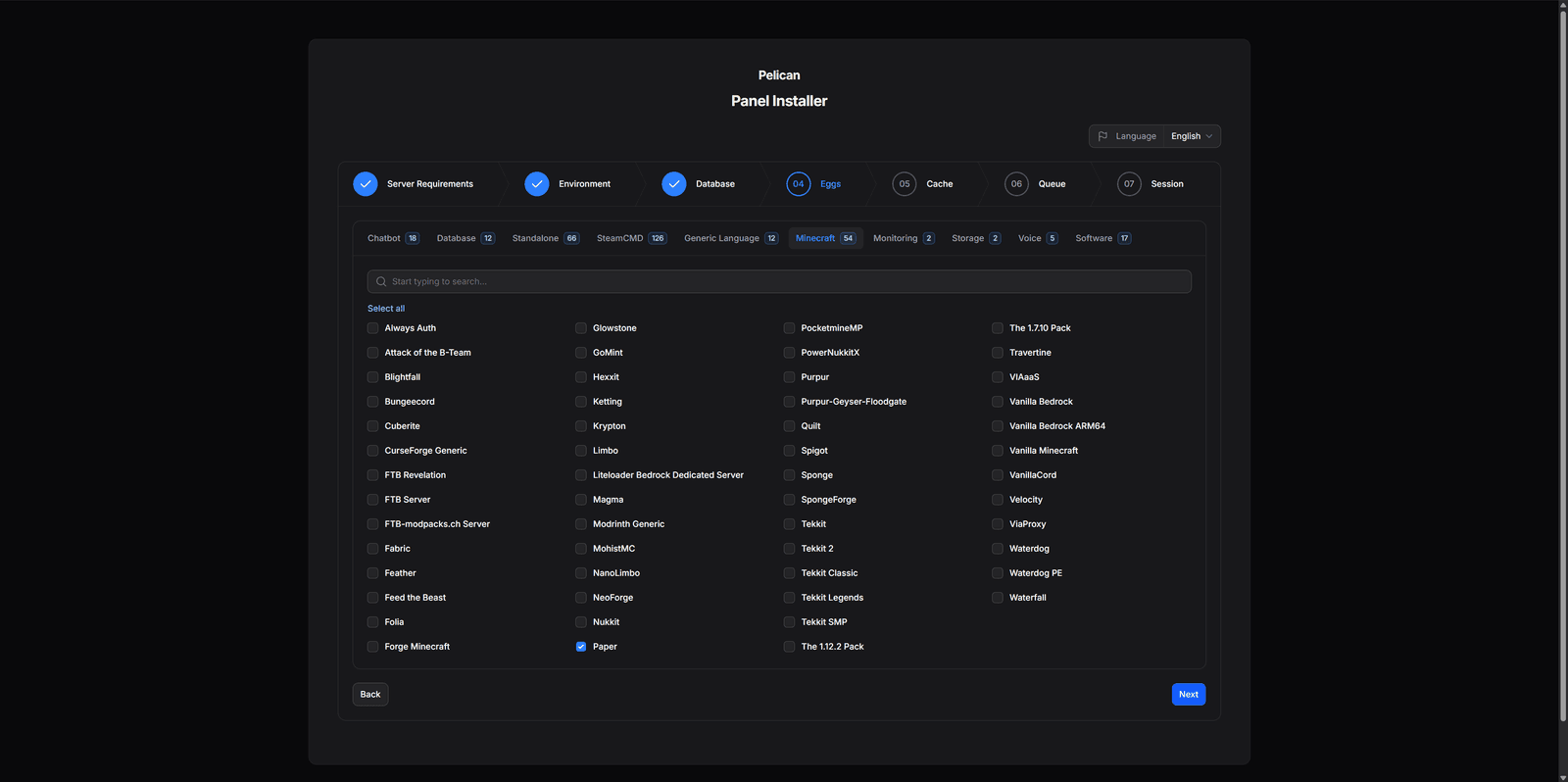Click the Eggs step number 04 circle
1568x782 pixels.
(799, 184)
